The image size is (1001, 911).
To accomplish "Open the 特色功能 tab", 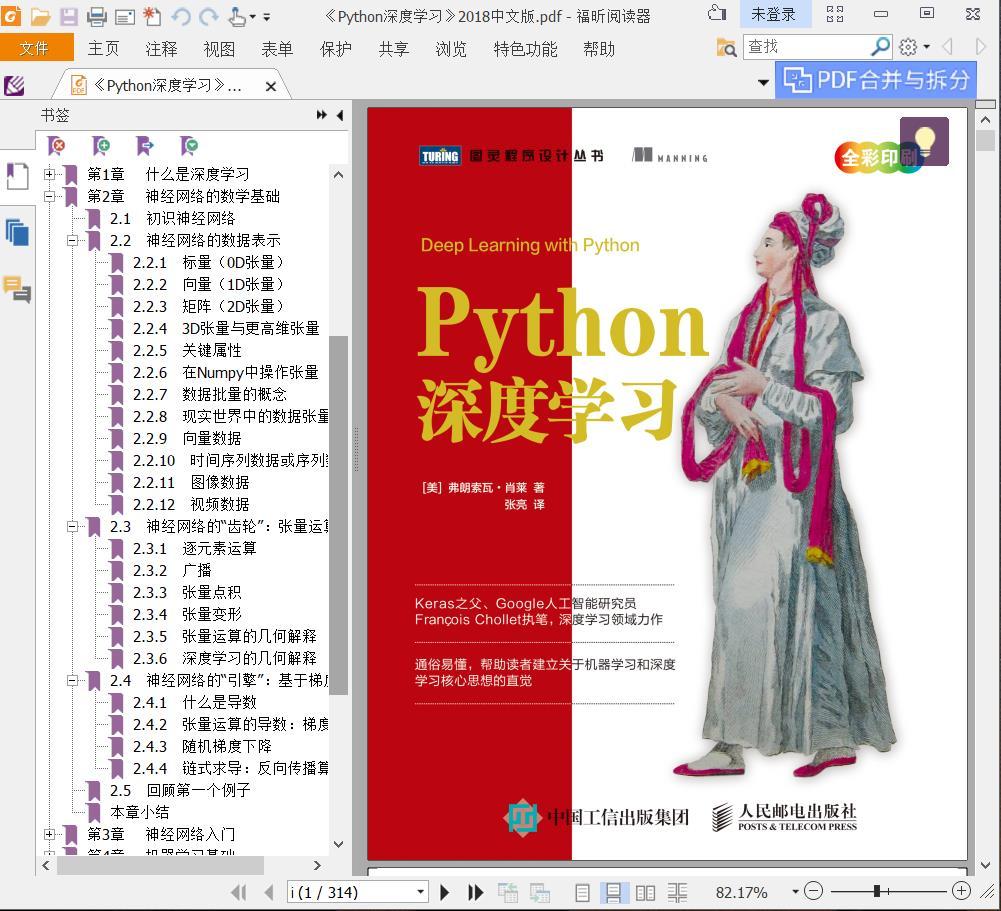I will 525,49.
